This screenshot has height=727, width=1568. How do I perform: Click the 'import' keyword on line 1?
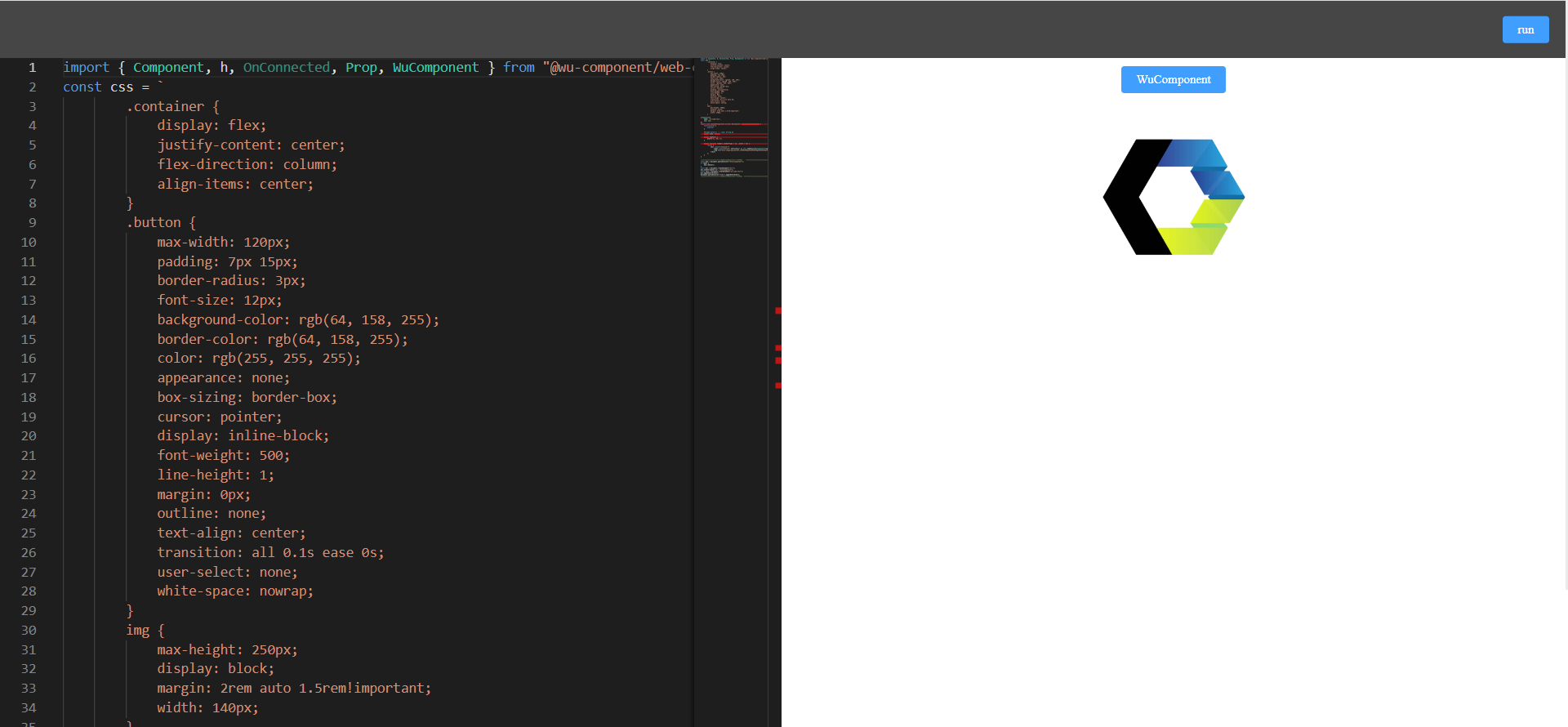(x=86, y=68)
